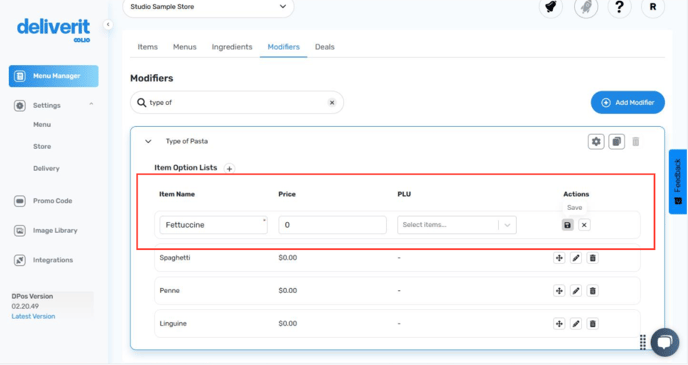Delete the Spaghetti item
Screen dimensions: 688x365
(592, 258)
